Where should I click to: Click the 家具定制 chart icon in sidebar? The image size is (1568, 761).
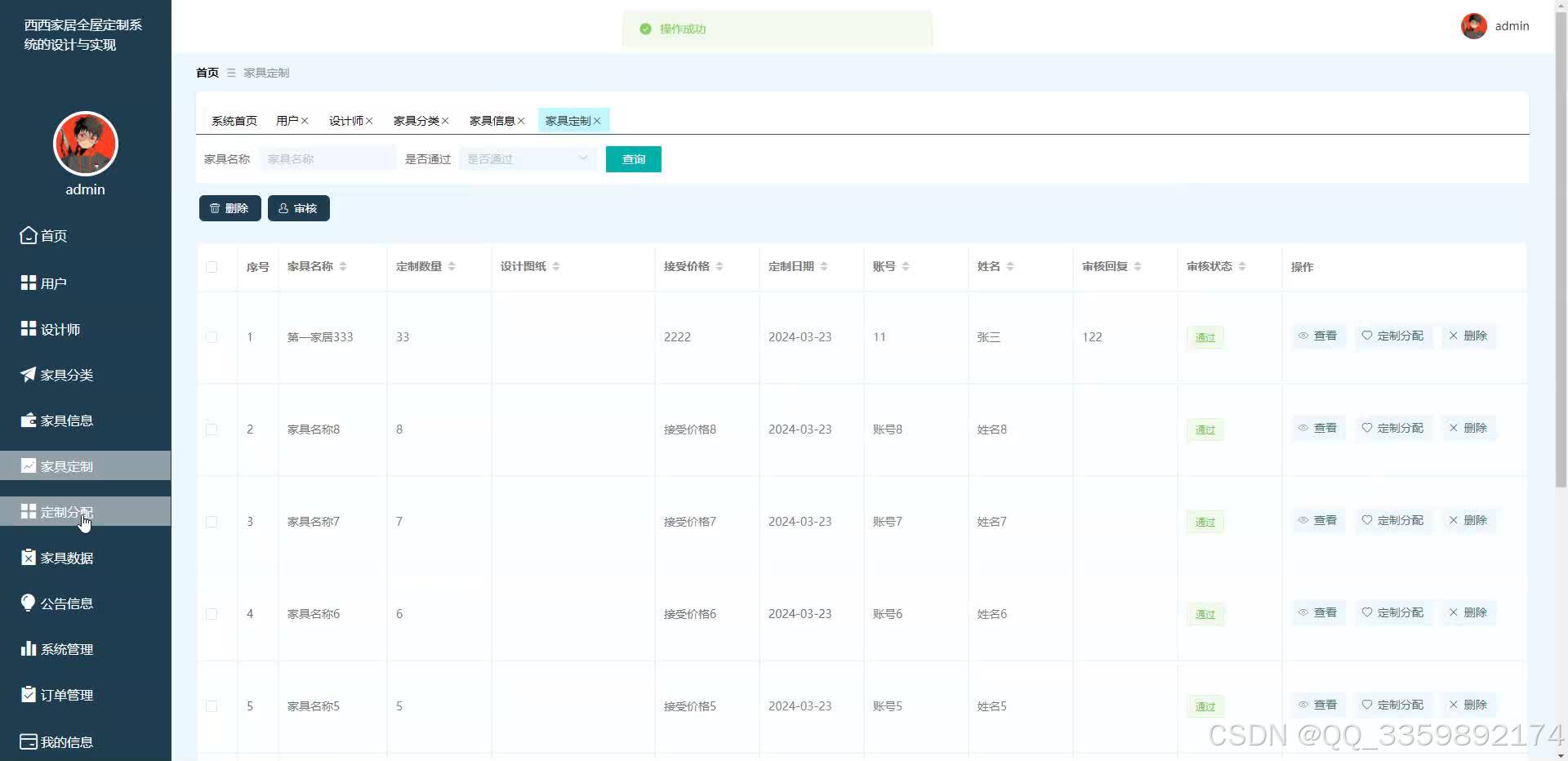[29, 465]
